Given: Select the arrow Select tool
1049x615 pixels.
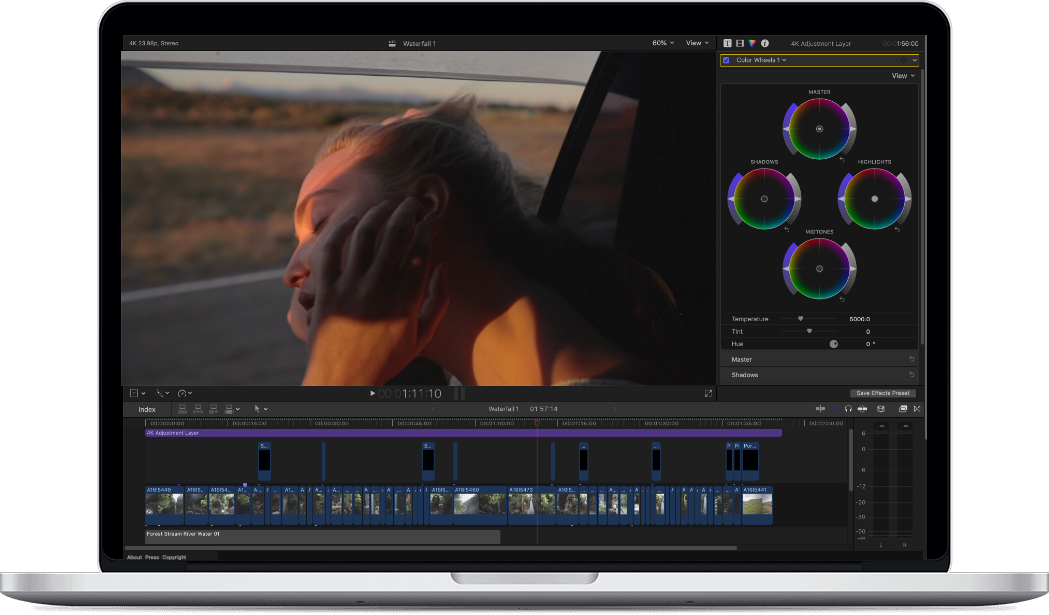Looking at the screenshot, I should [x=257, y=409].
